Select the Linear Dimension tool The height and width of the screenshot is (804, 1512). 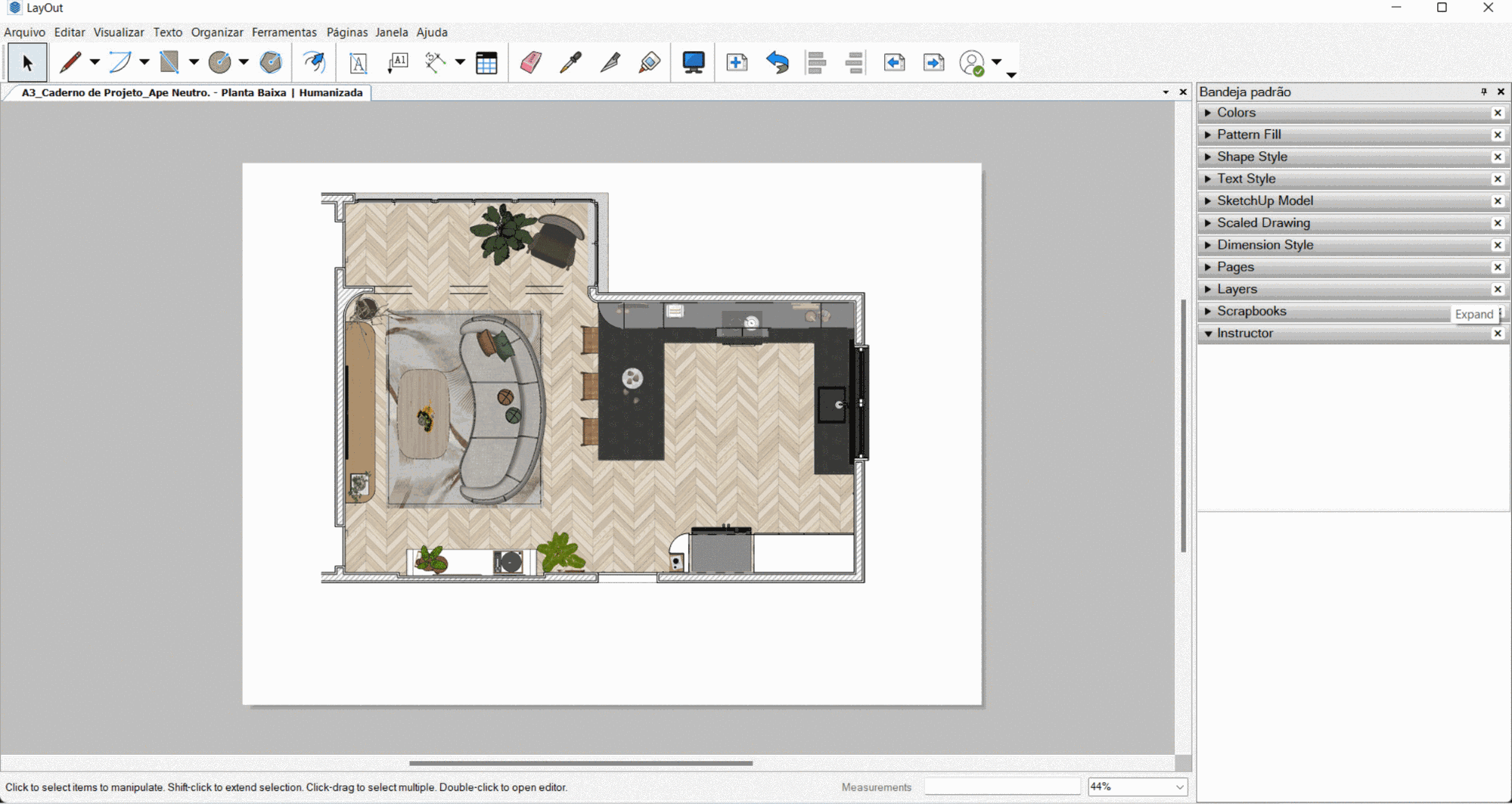436,62
